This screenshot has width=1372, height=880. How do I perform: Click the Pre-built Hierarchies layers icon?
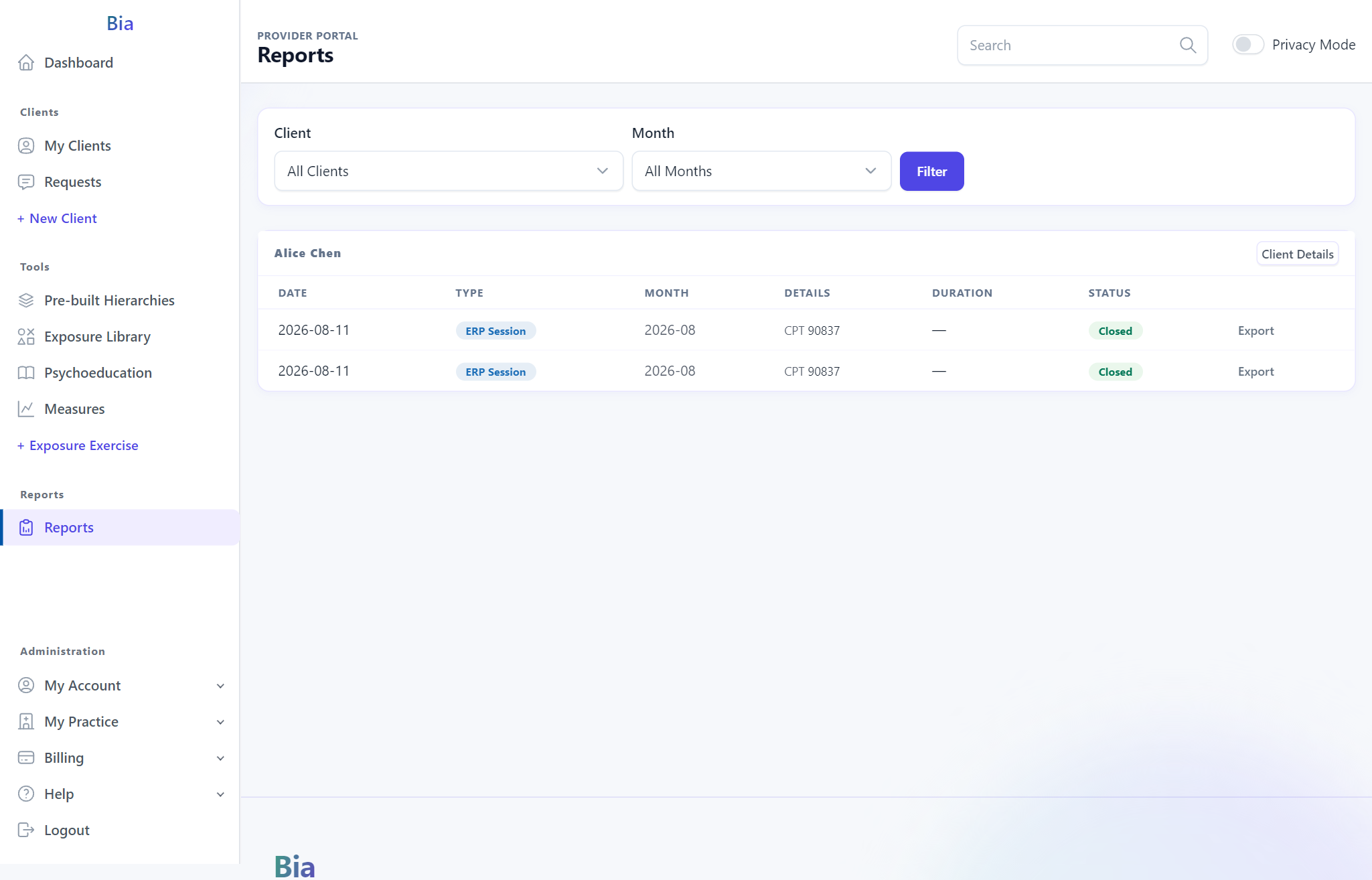26,300
